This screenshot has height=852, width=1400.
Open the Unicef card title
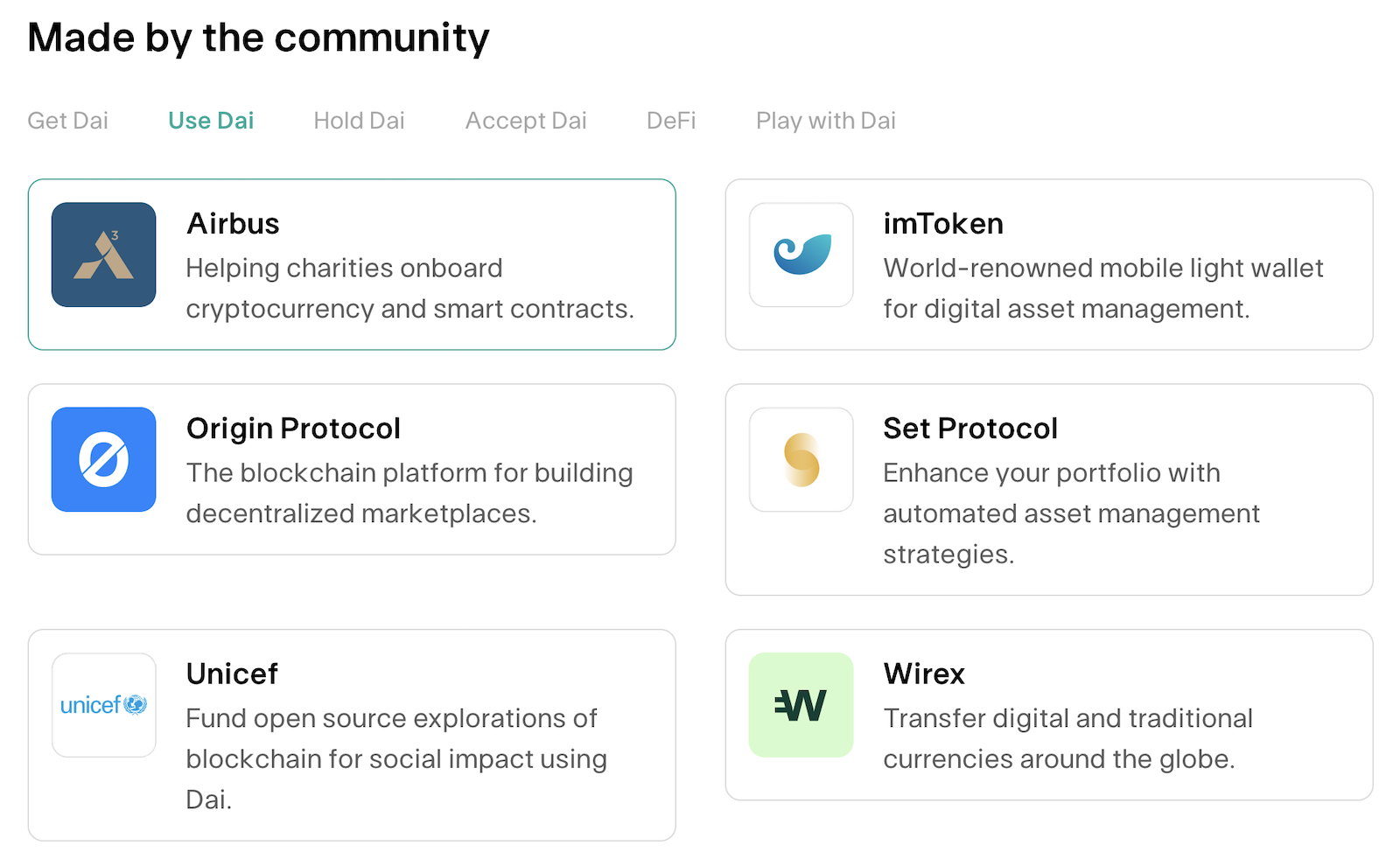point(232,674)
